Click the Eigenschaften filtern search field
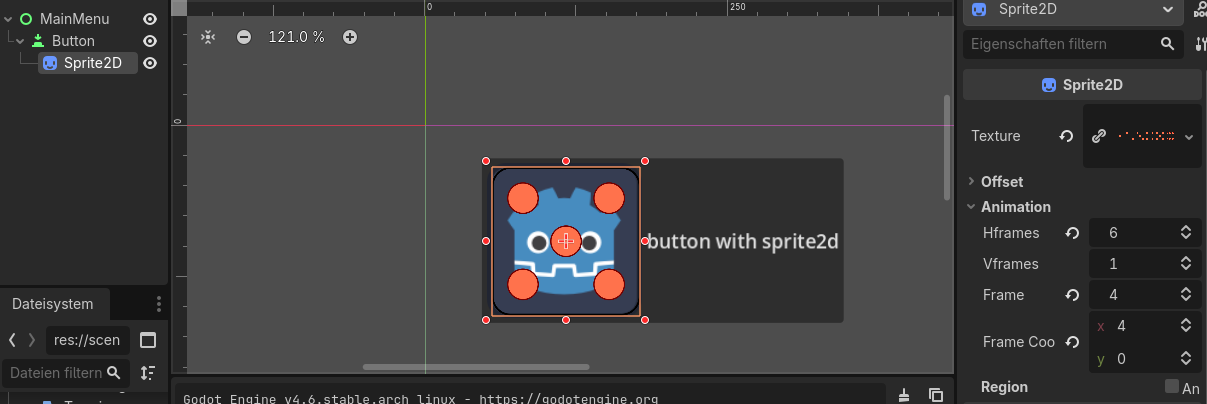The image size is (1207, 404). (x=1060, y=44)
